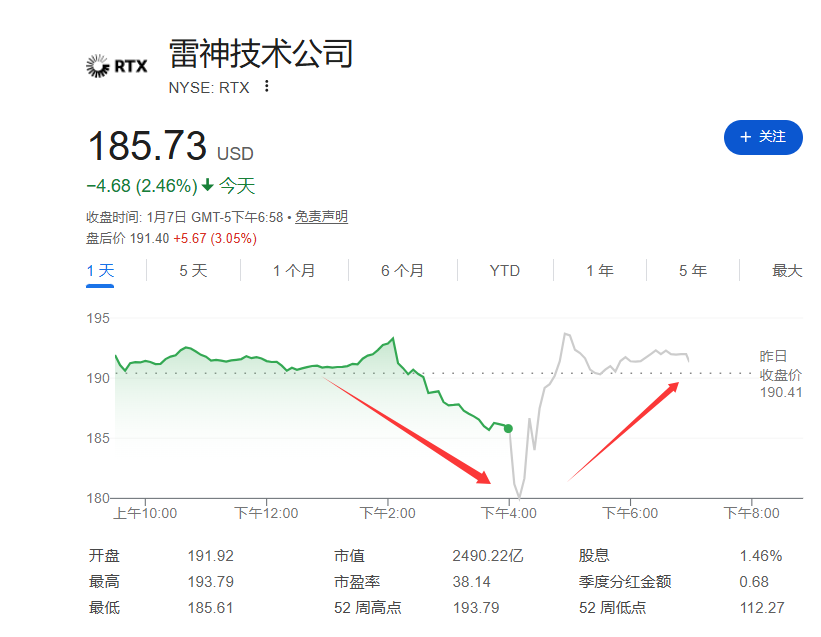821x637 pixels.
Task: Click the green down arrow beside percentage change
Action: (x=207, y=185)
